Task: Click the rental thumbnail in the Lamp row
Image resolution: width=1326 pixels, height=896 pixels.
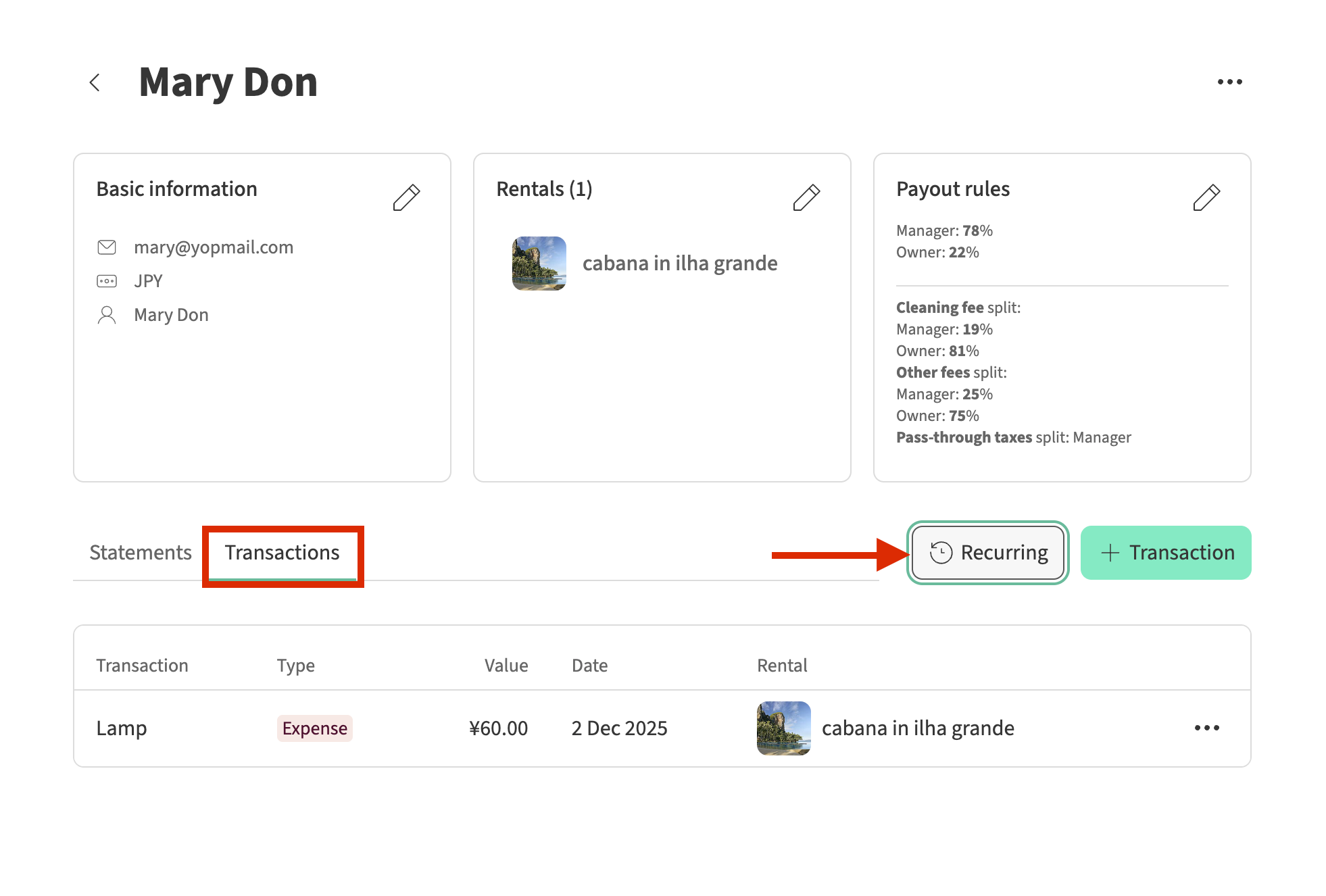Action: click(x=783, y=728)
